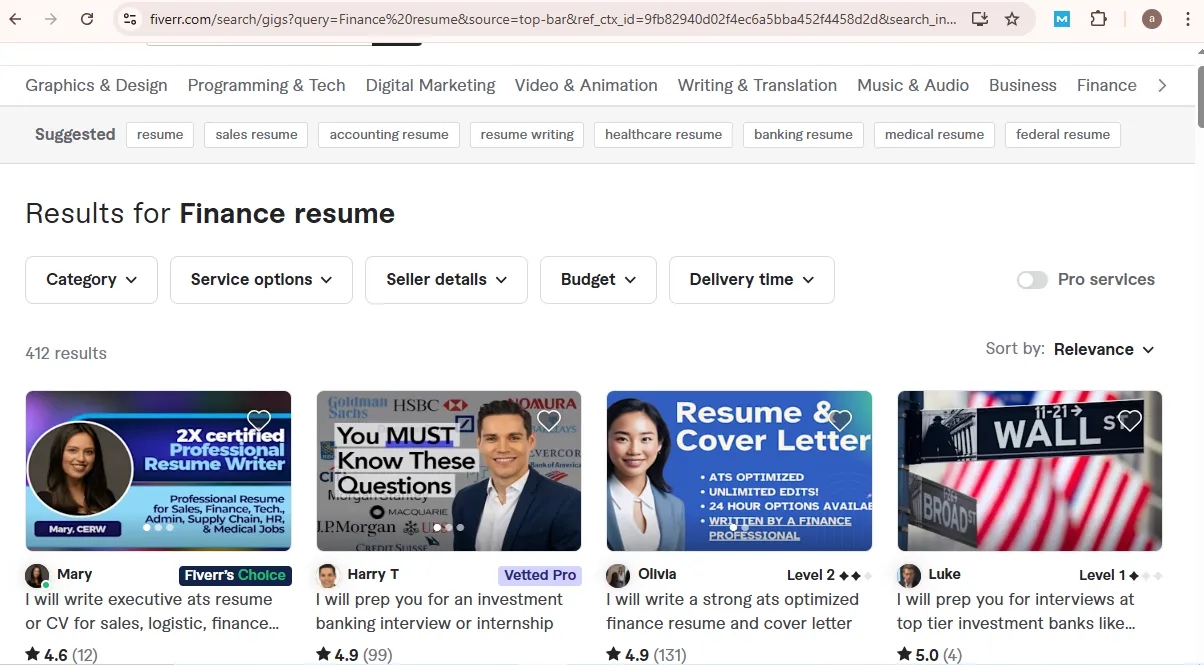Select suggested tag 'sales resume'

pyautogui.click(x=256, y=135)
